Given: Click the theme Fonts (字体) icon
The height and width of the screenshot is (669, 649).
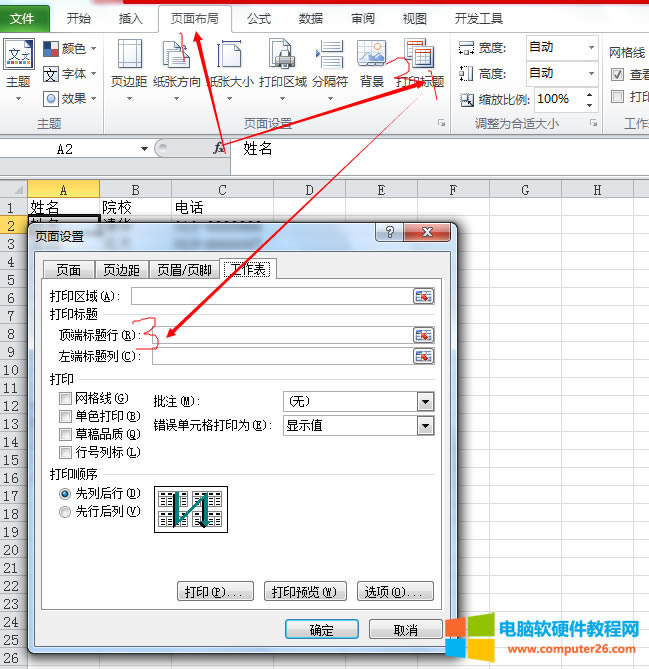Looking at the screenshot, I should tap(51, 74).
